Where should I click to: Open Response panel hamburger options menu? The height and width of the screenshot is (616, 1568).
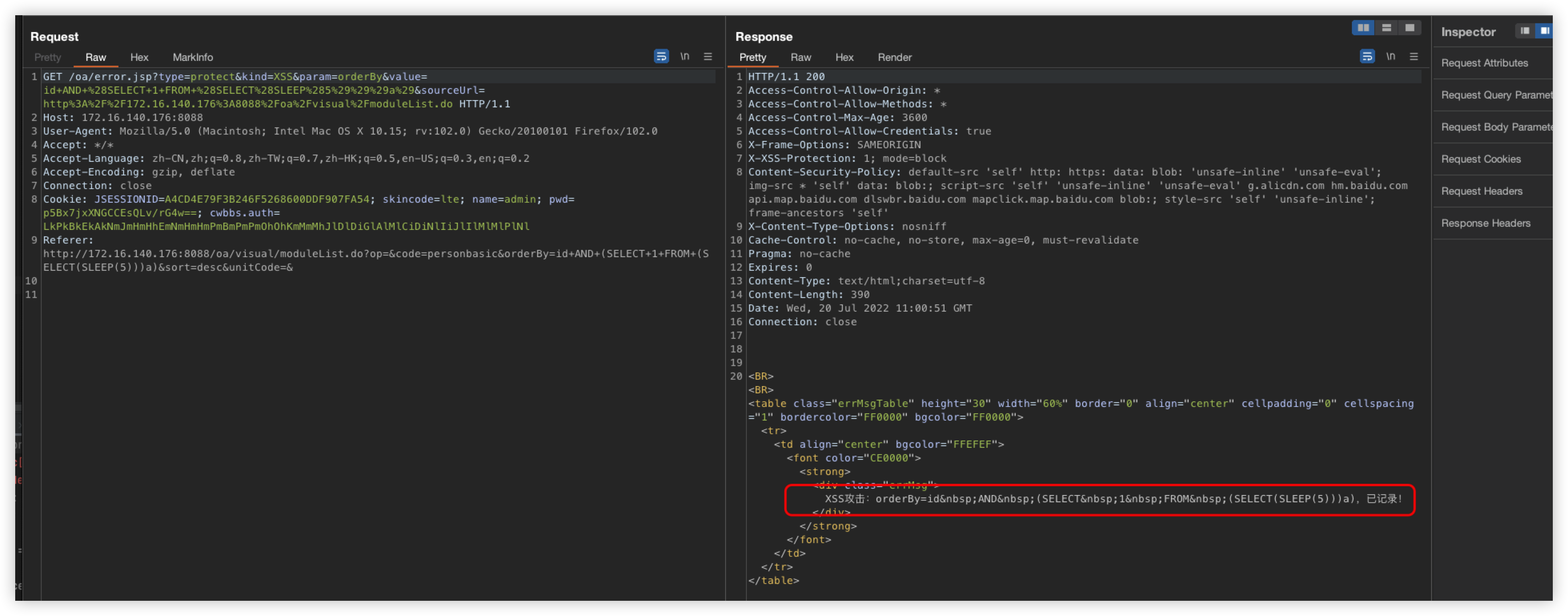point(1414,56)
